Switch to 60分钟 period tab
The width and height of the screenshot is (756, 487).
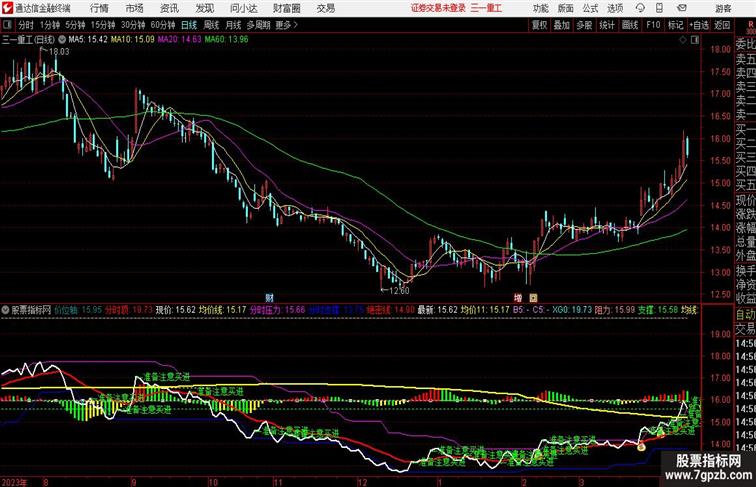pos(163,25)
